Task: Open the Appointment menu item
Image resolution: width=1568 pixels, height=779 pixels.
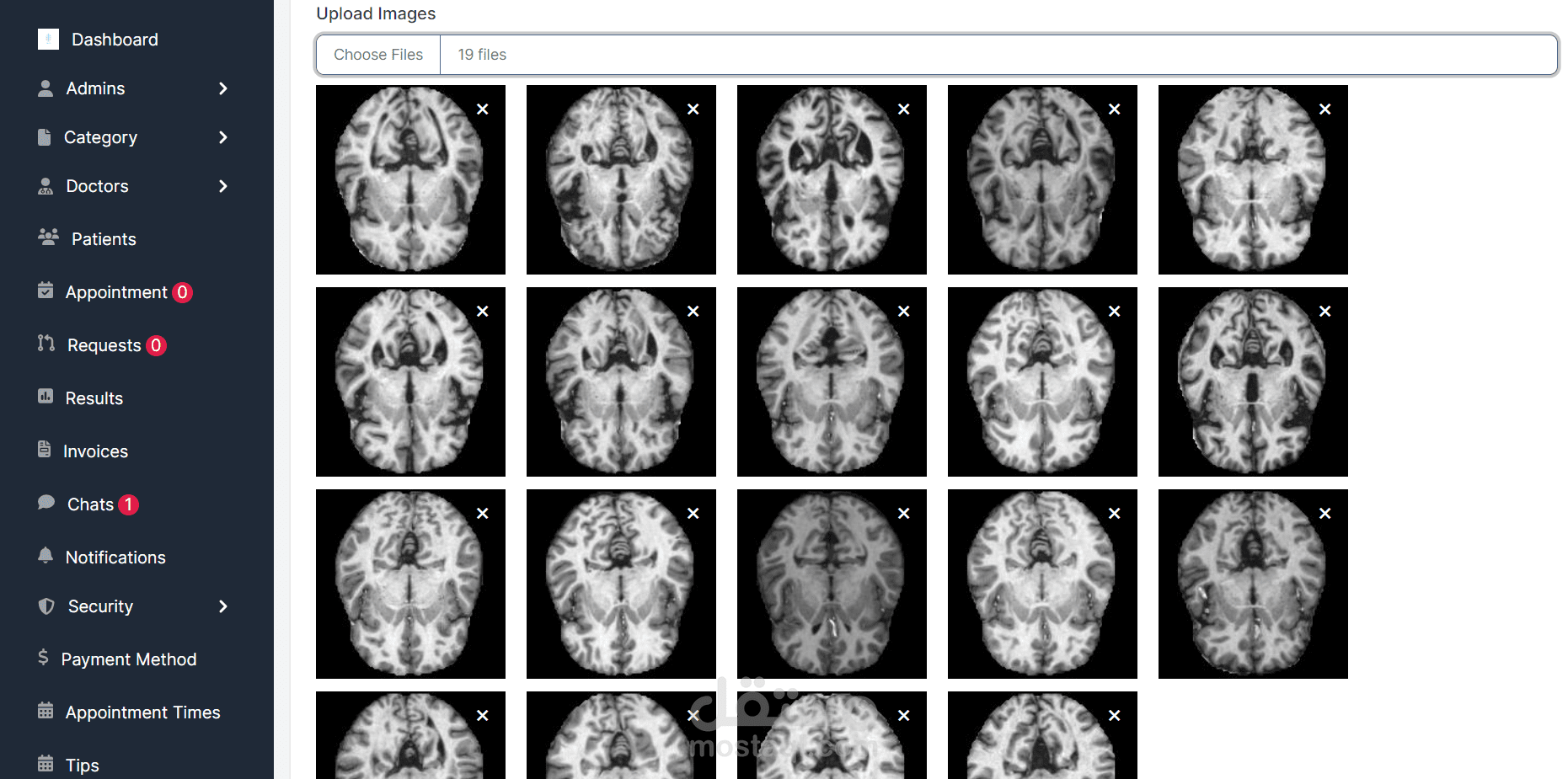Action: 116,292
